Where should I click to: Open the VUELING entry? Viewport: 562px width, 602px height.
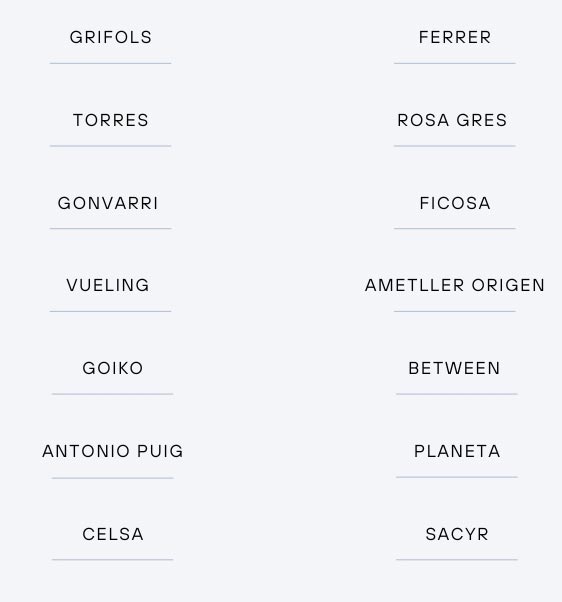(108, 285)
